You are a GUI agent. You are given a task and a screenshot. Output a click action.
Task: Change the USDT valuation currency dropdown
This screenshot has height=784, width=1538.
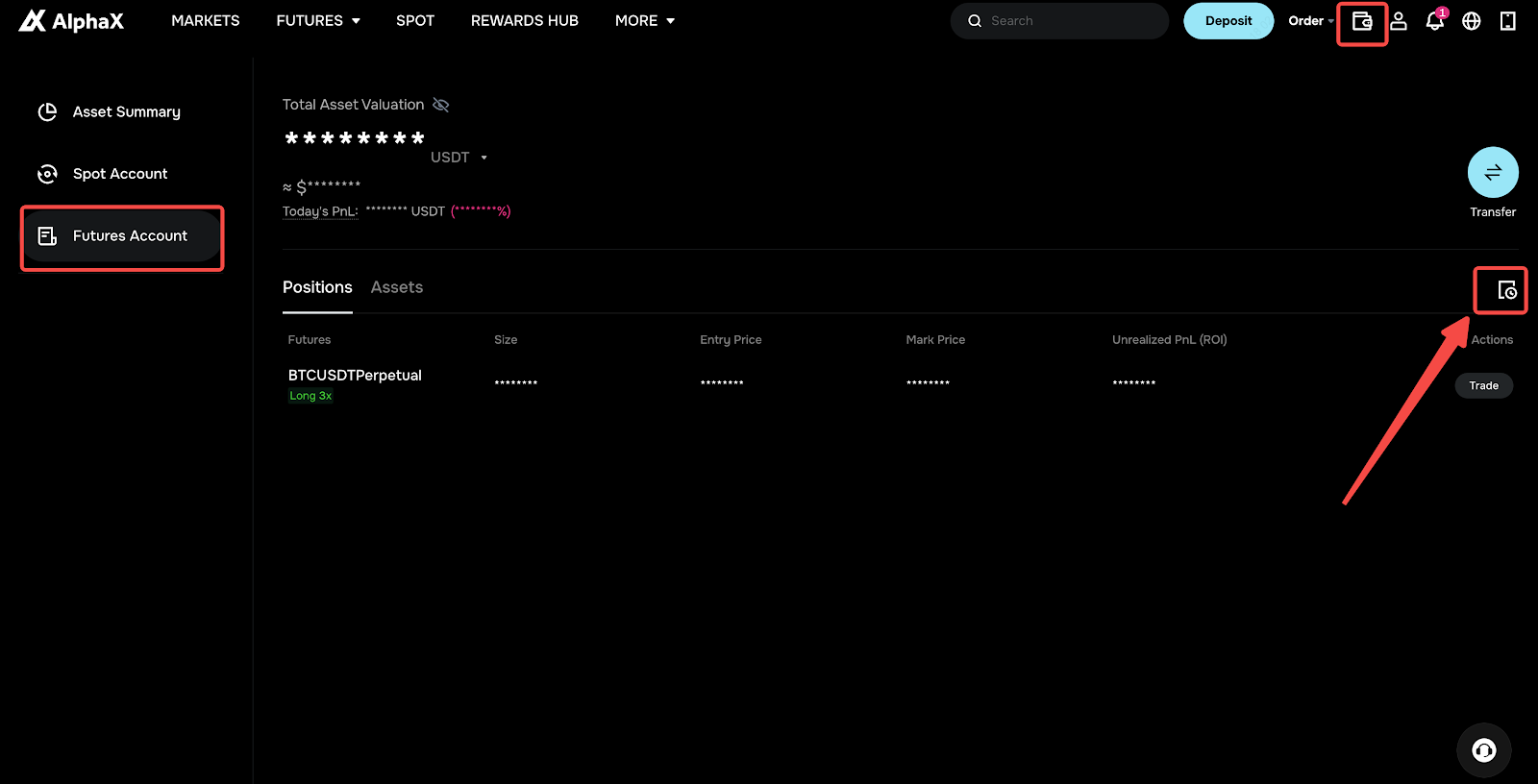coord(459,158)
